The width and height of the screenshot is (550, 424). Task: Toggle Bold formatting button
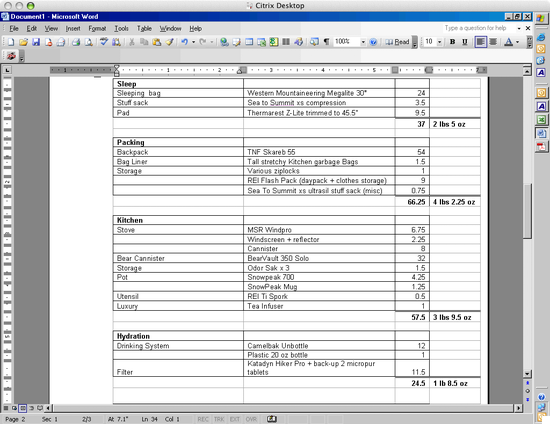pyautogui.click(x=452, y=42)
